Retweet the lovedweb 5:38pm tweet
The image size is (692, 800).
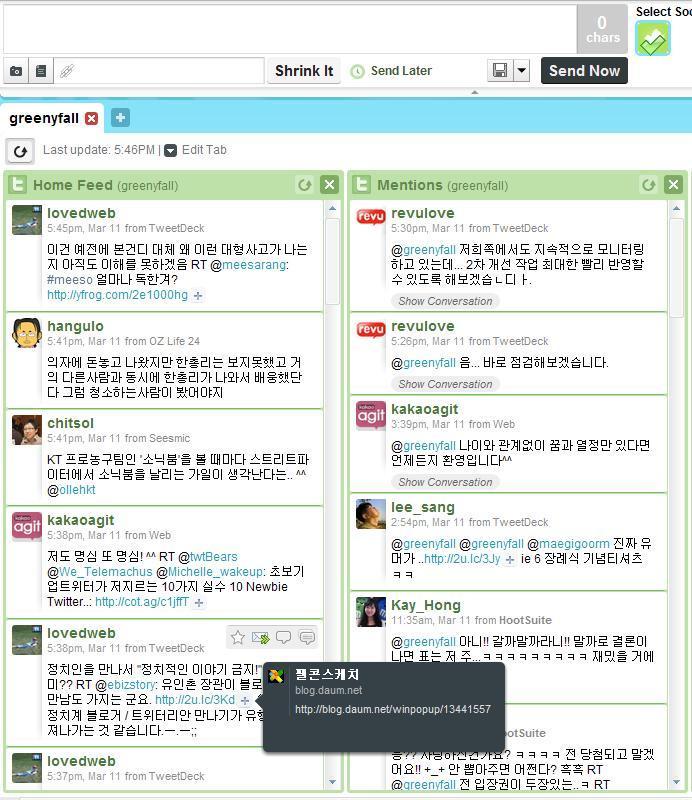[x=260, y=638]
